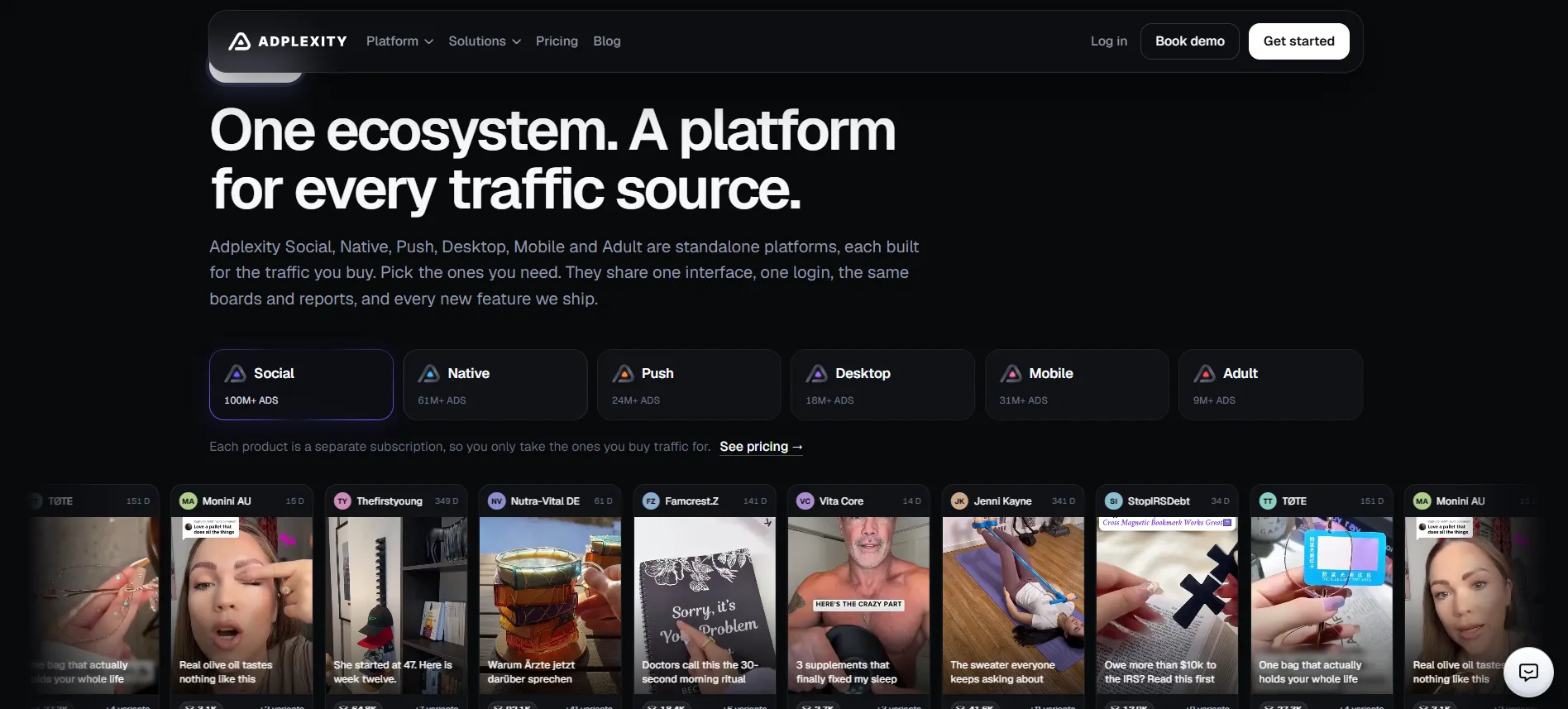The width and height of the screenshot is (1568, 709).
Task: Select the Native product tab
Action: click(495, 385)
